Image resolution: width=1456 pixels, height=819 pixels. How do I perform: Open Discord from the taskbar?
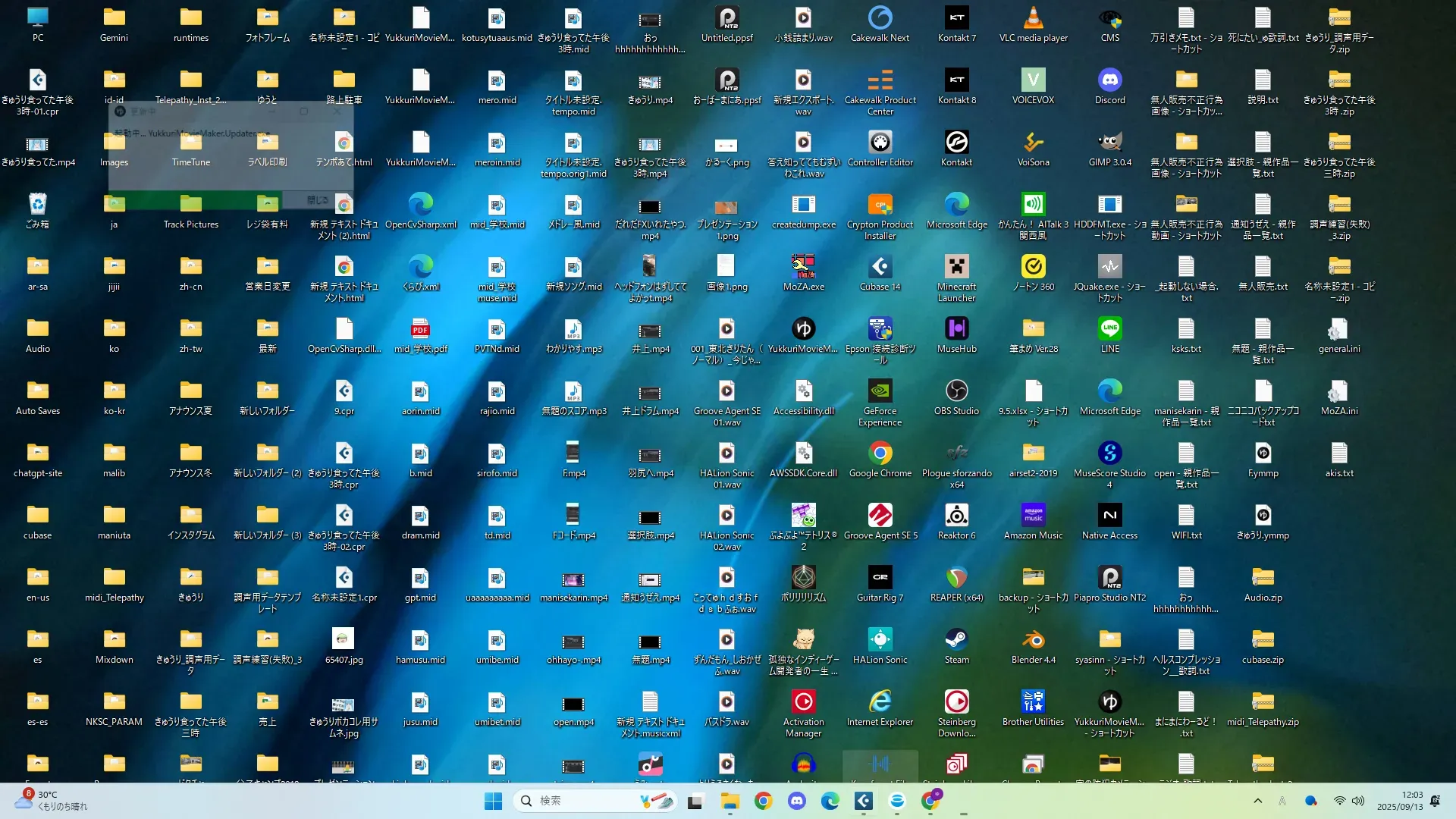coord(796,801)
